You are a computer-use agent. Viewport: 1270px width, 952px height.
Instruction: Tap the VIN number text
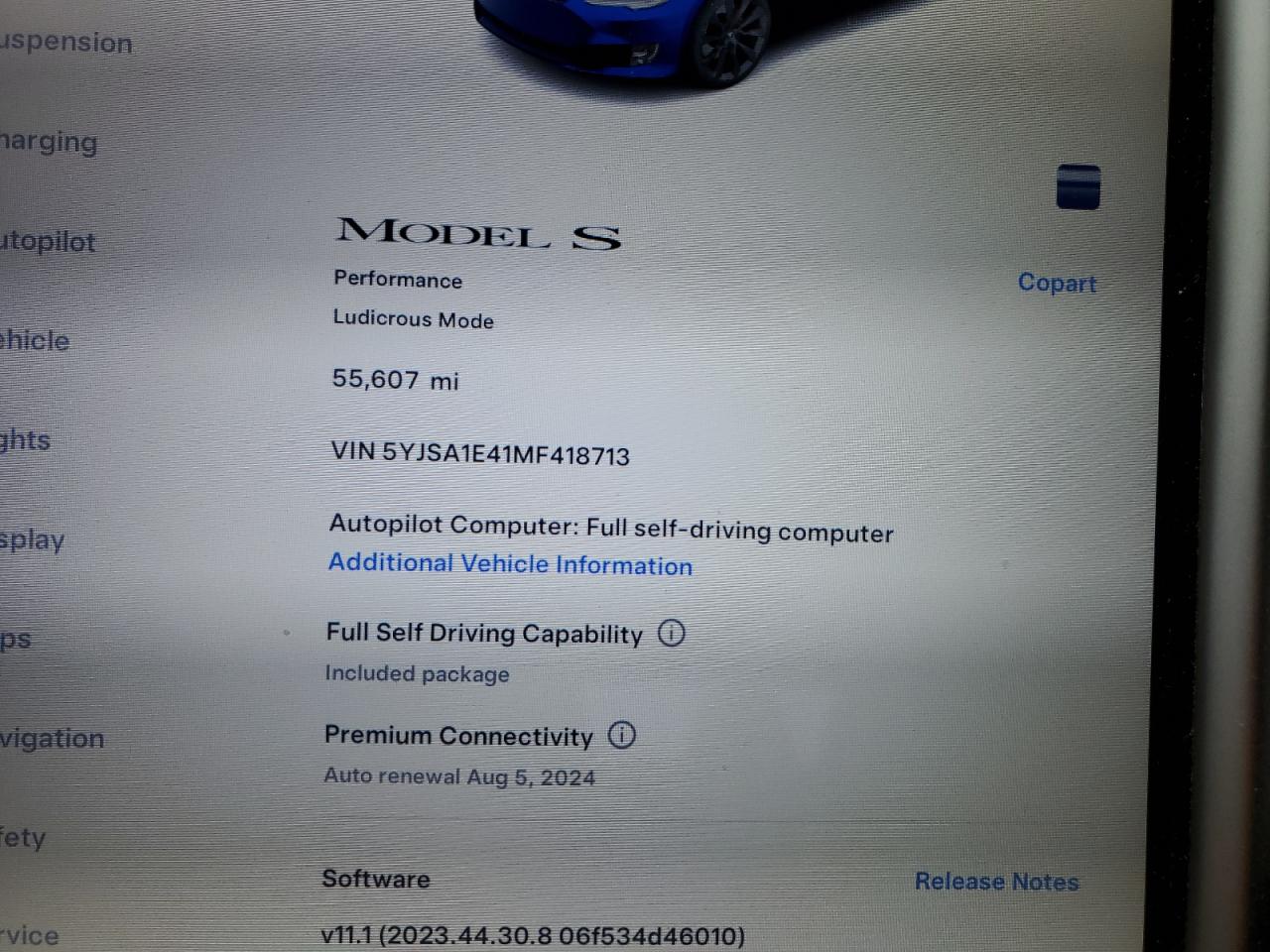coord(480,453)
